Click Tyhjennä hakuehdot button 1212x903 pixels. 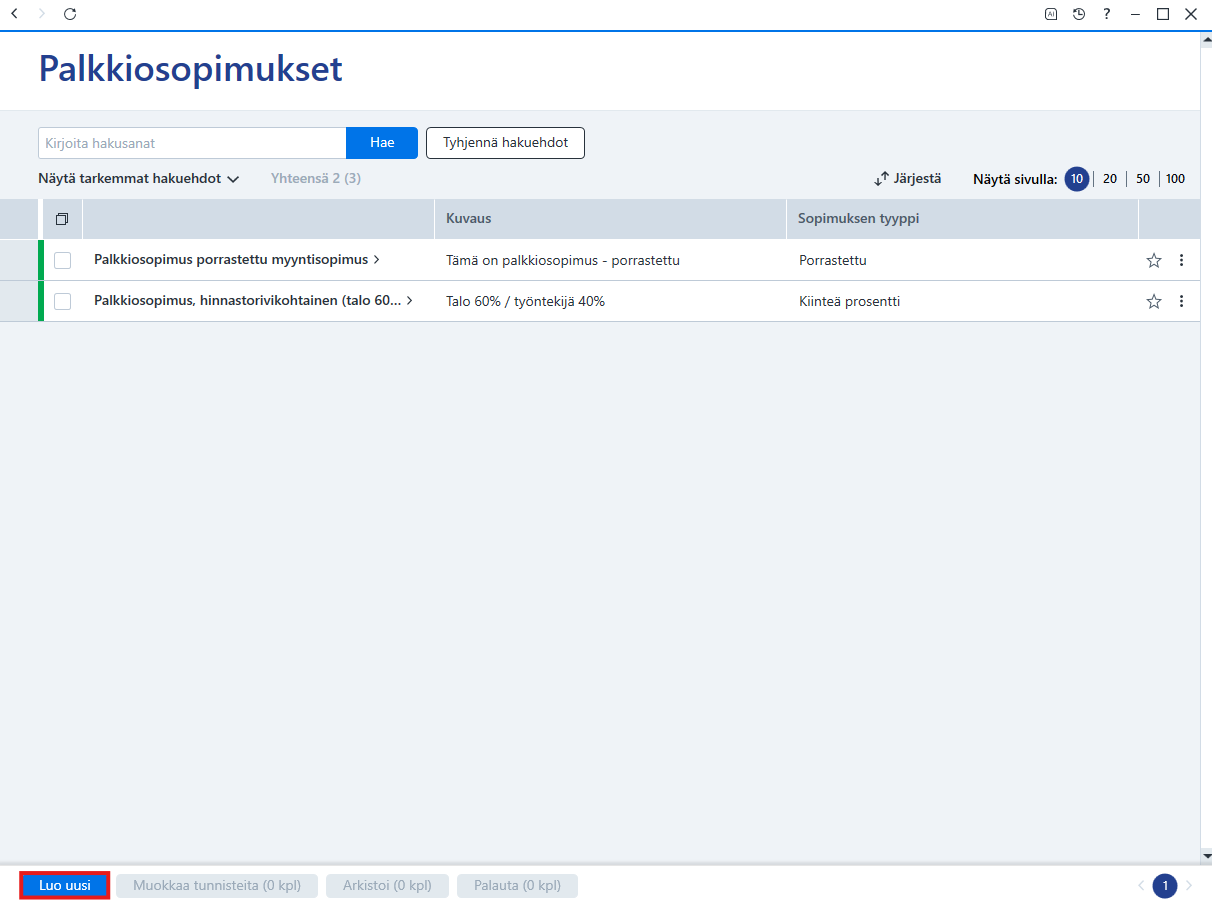[505, 143]
